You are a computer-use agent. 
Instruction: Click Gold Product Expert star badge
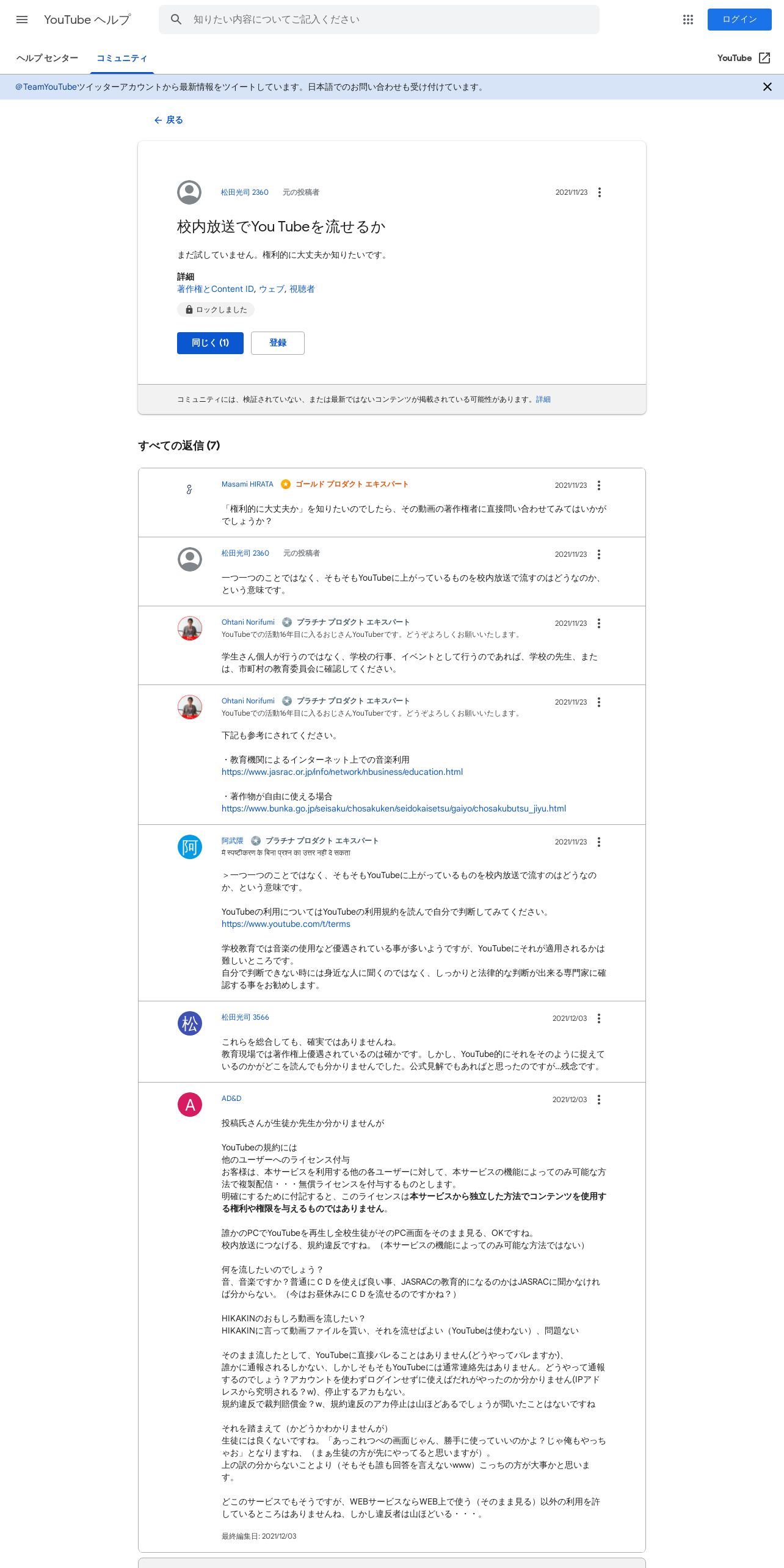pos(286,484)
